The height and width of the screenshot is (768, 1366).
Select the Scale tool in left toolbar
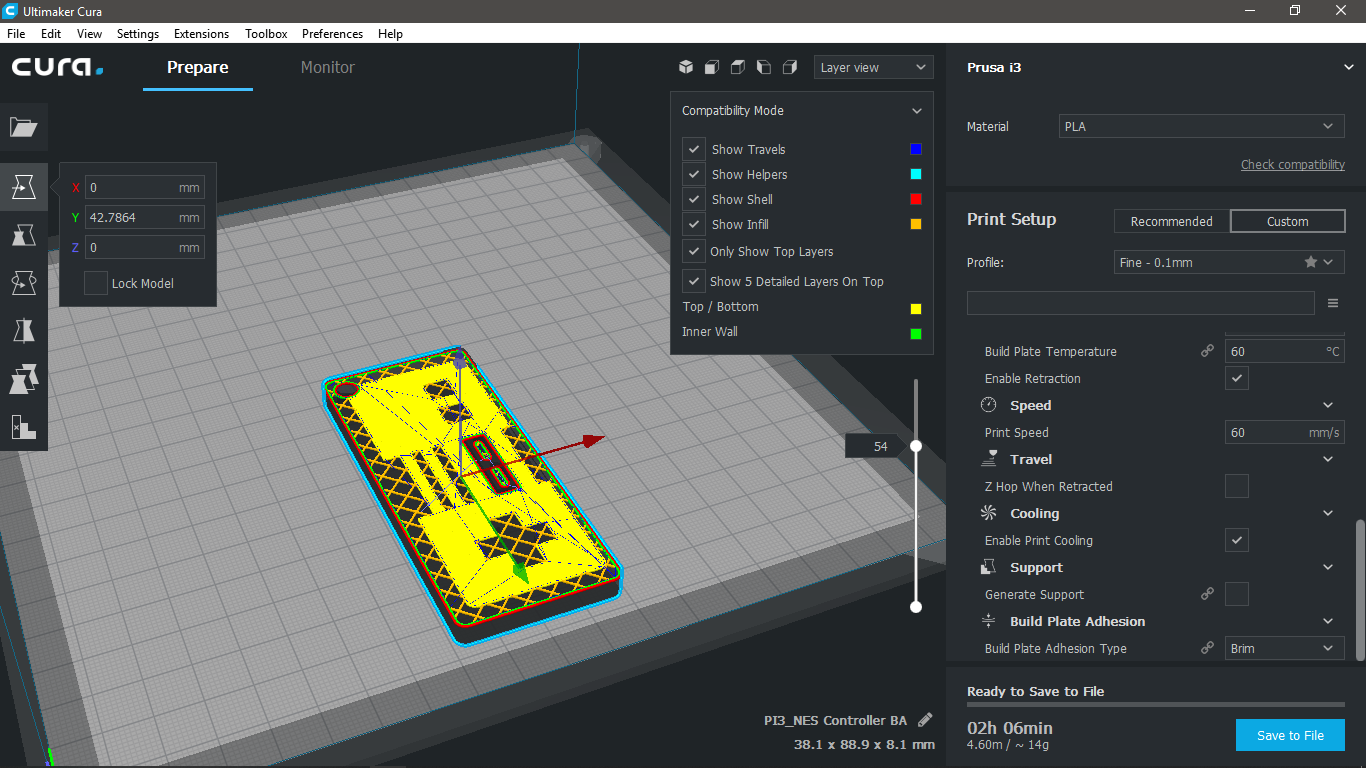23,235
